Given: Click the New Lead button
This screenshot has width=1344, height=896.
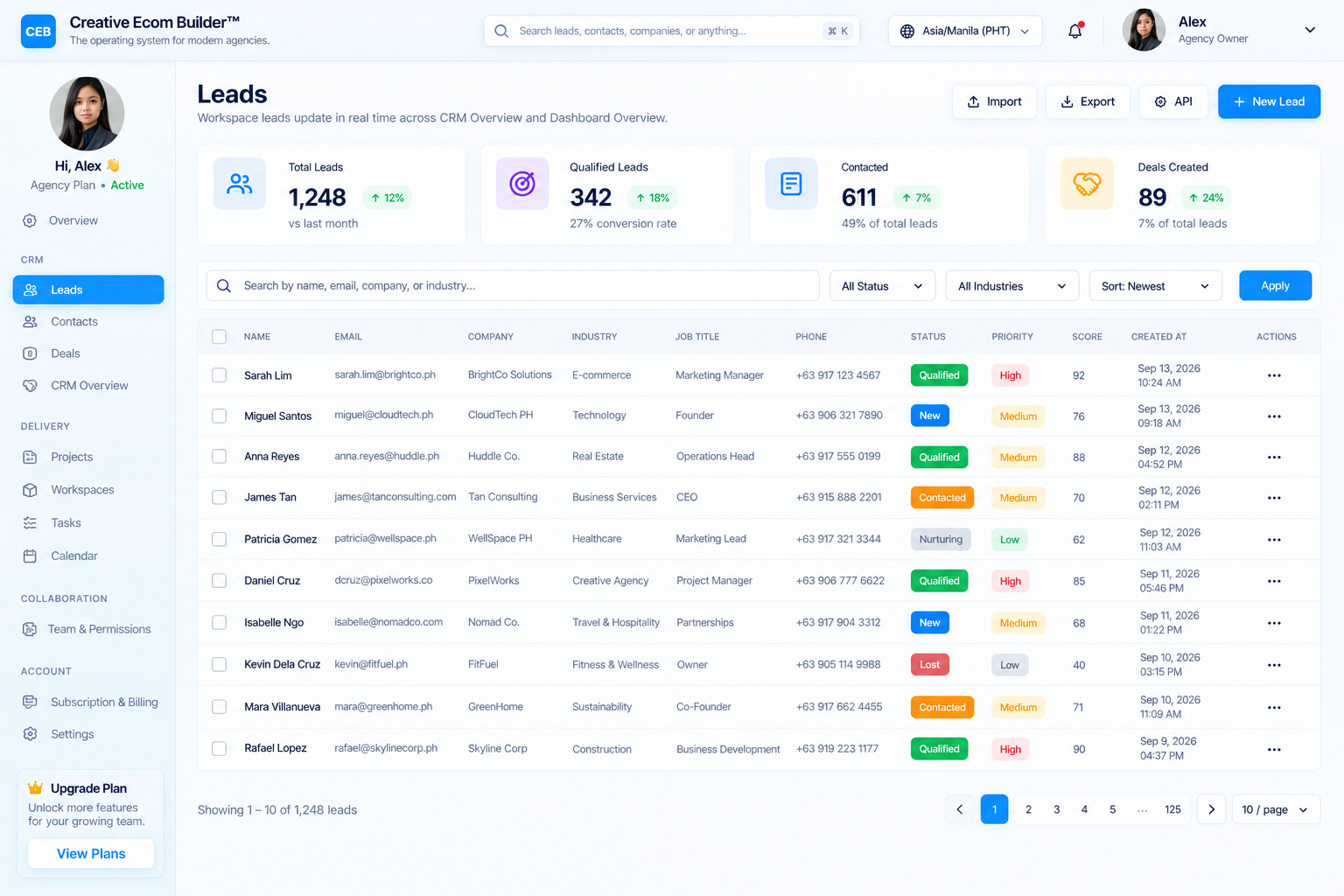Looking at the screenshot, I should point(1269,101).
